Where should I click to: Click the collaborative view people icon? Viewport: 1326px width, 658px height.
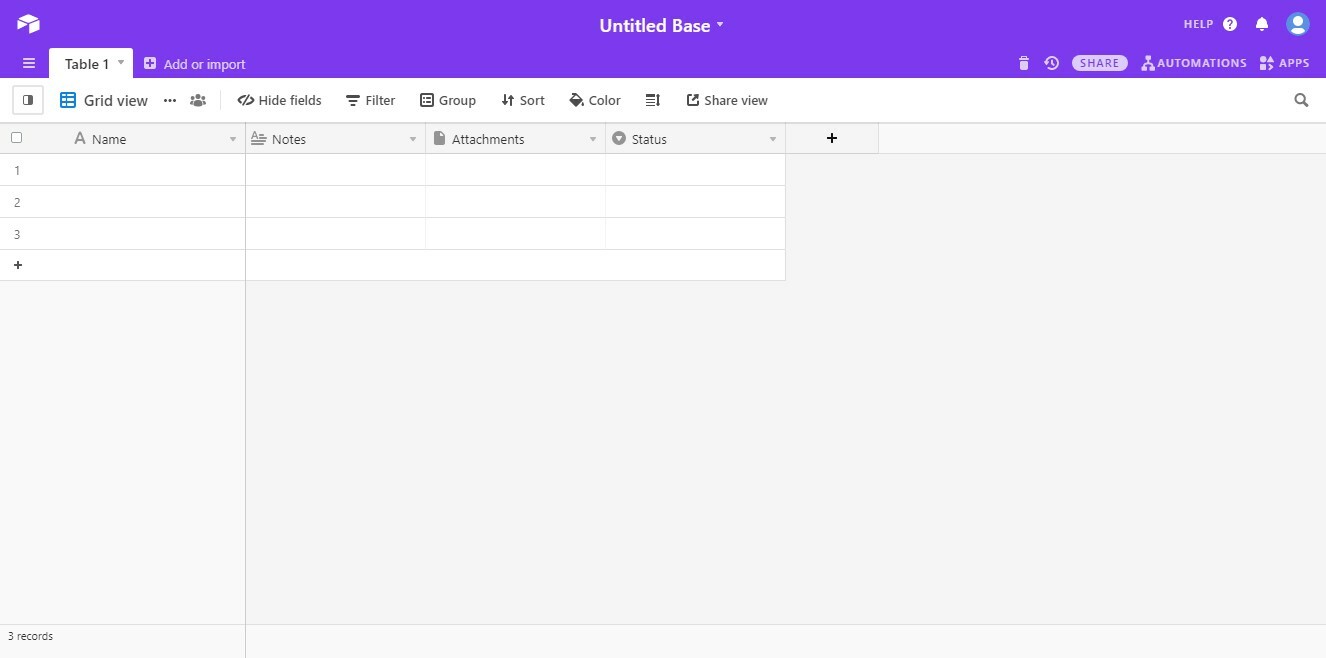(198, 100)
